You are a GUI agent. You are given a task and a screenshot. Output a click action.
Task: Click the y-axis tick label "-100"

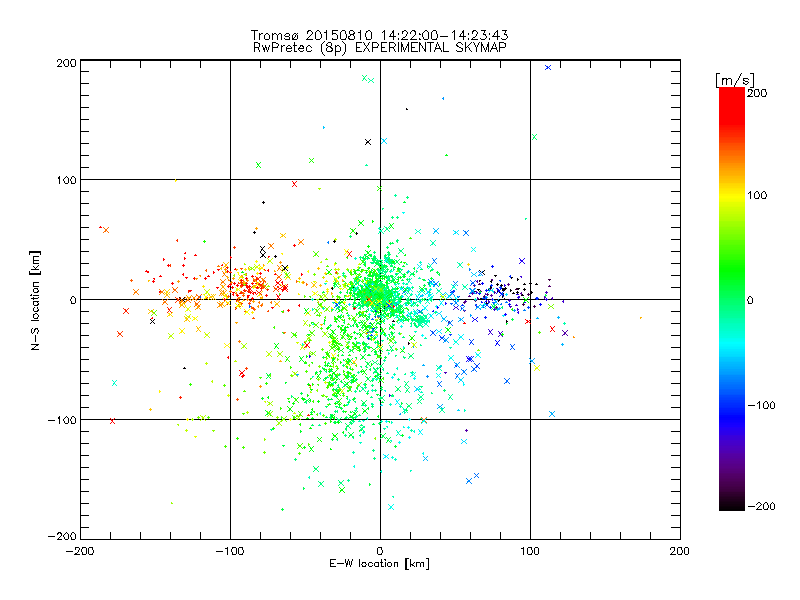click(62, 420)
